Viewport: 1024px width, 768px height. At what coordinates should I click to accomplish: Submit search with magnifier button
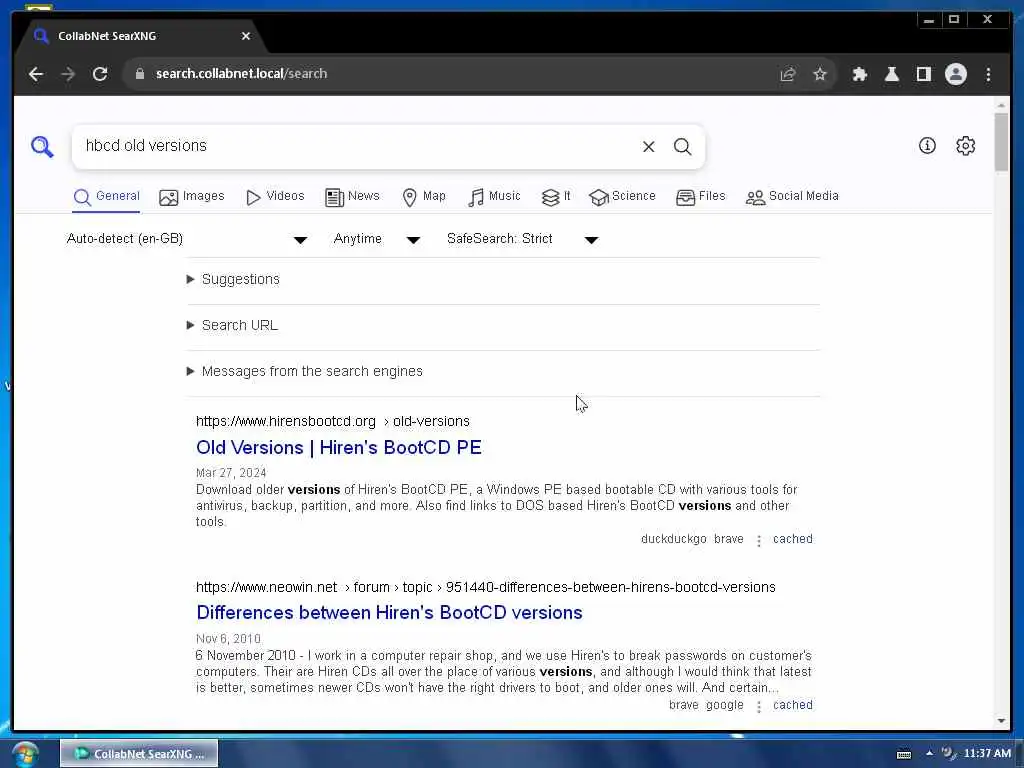pos(682,147)
